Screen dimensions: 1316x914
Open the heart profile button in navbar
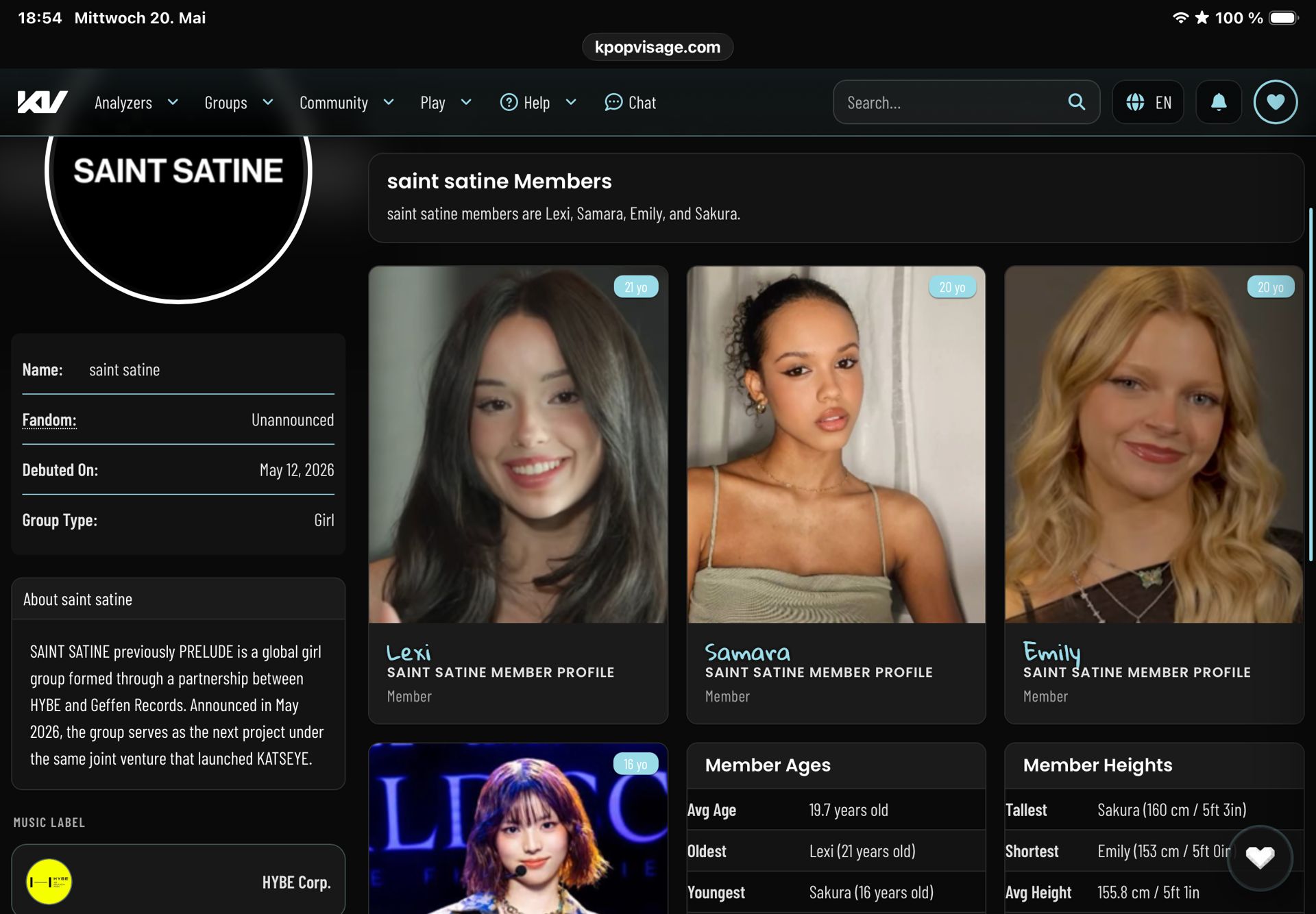pyautogui.click(x=1276, y=102)
